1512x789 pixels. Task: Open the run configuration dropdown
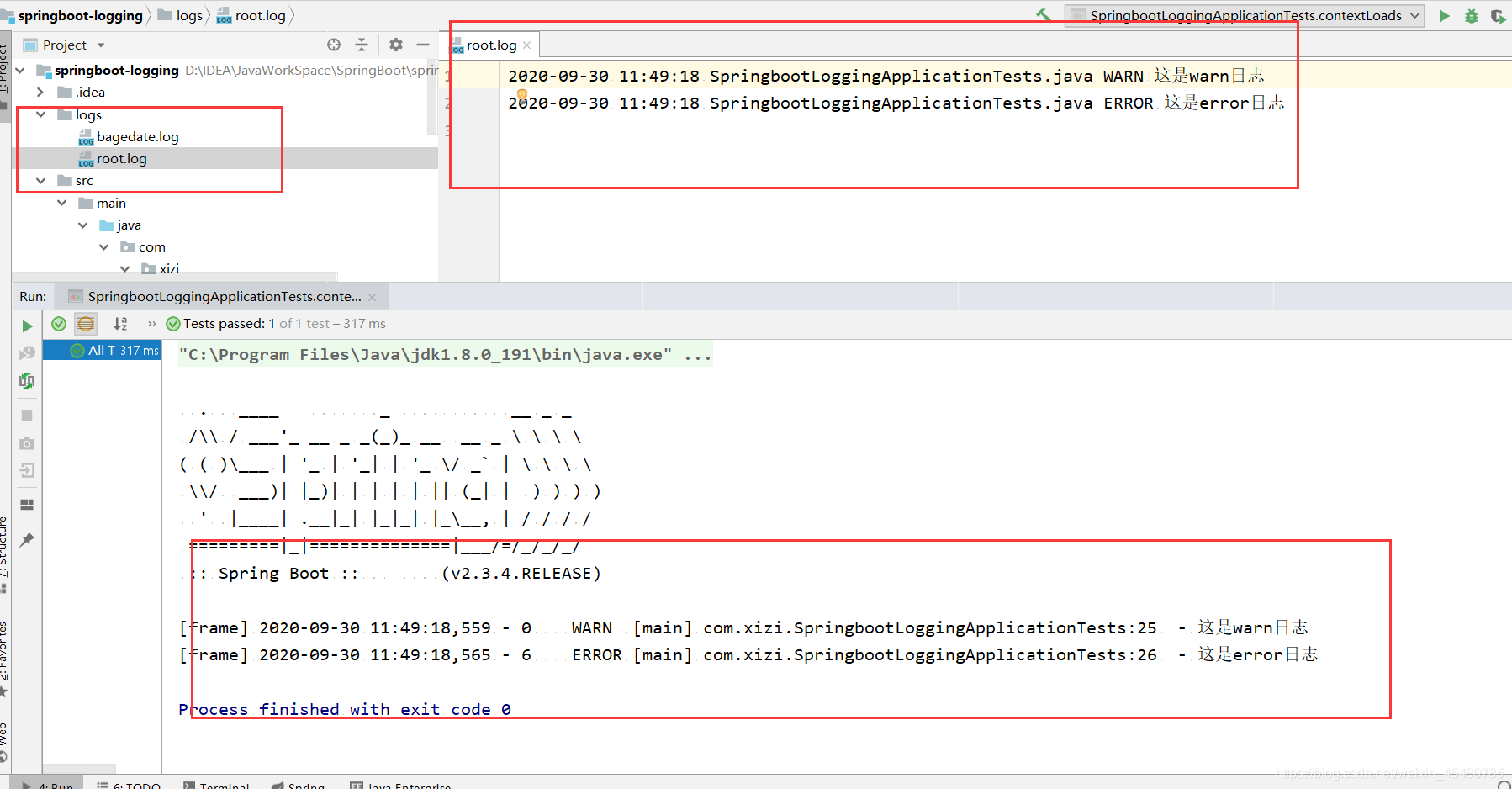1245,15
